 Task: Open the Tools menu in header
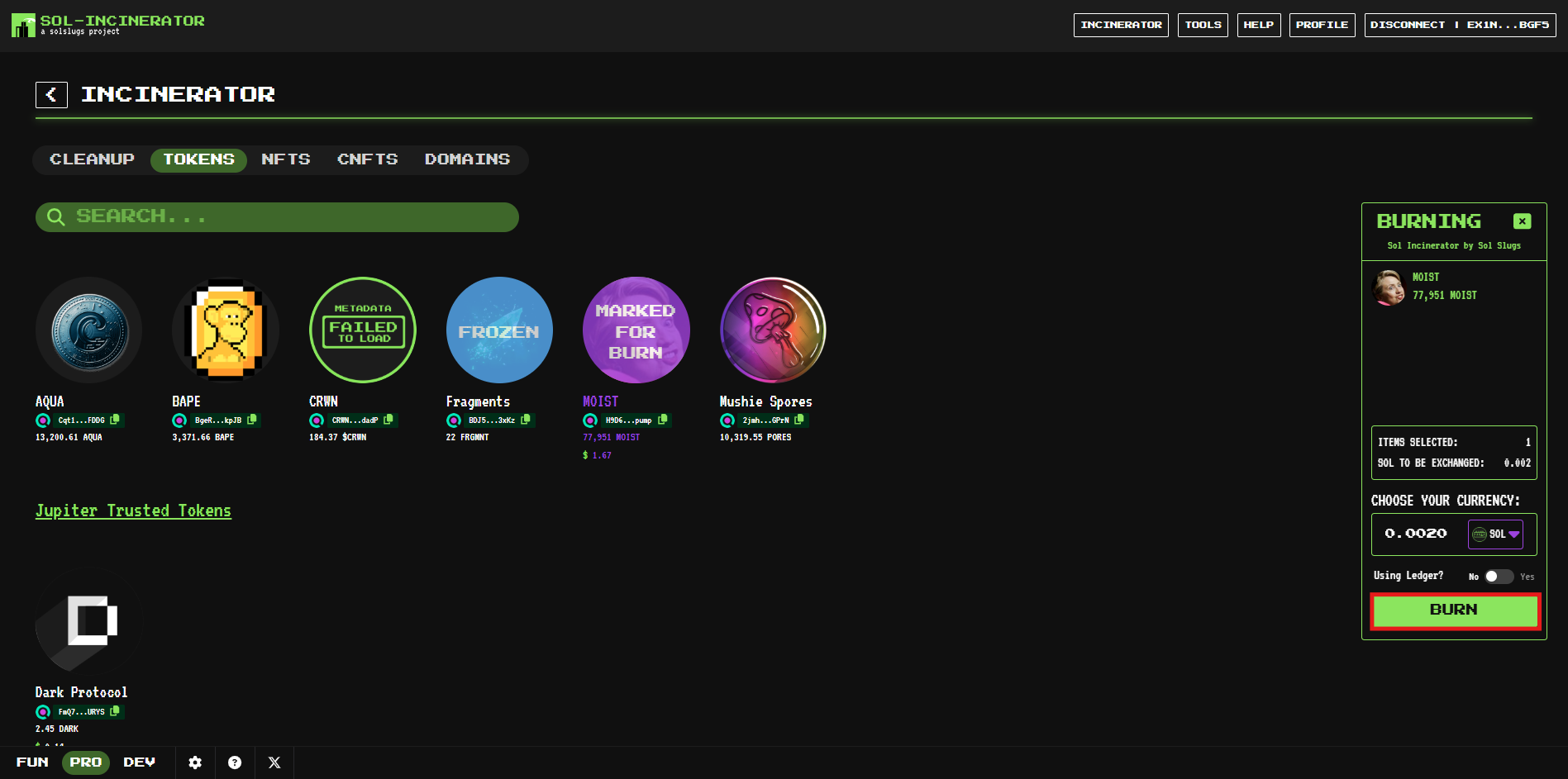click(x=1203, y=25)
